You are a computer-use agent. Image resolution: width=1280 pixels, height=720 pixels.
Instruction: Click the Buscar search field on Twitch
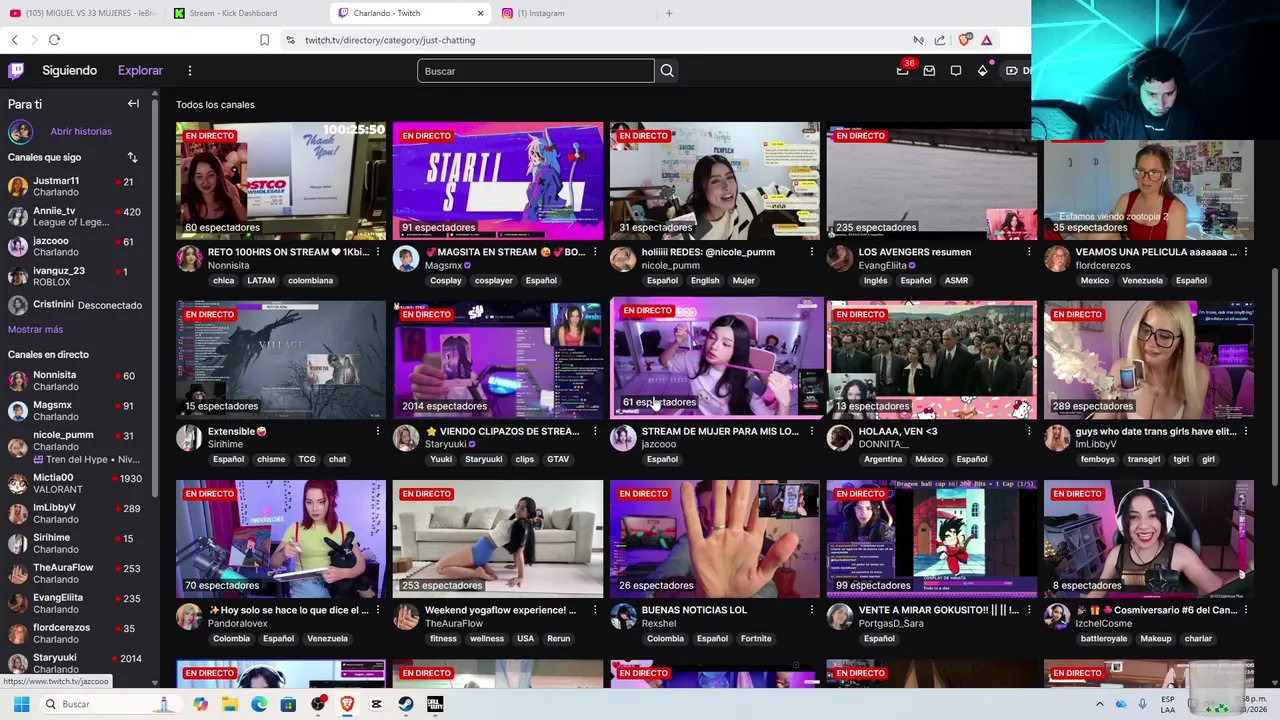click(535, 71)
